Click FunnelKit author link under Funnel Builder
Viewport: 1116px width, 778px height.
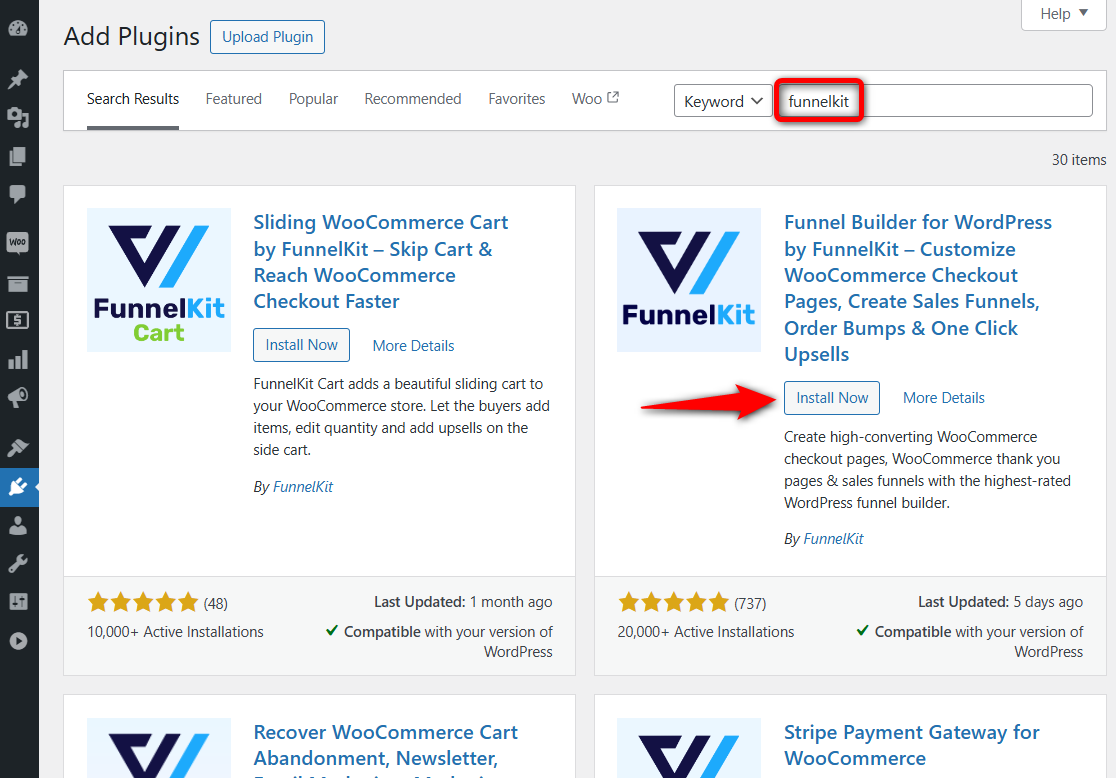(x=833, y=539)
